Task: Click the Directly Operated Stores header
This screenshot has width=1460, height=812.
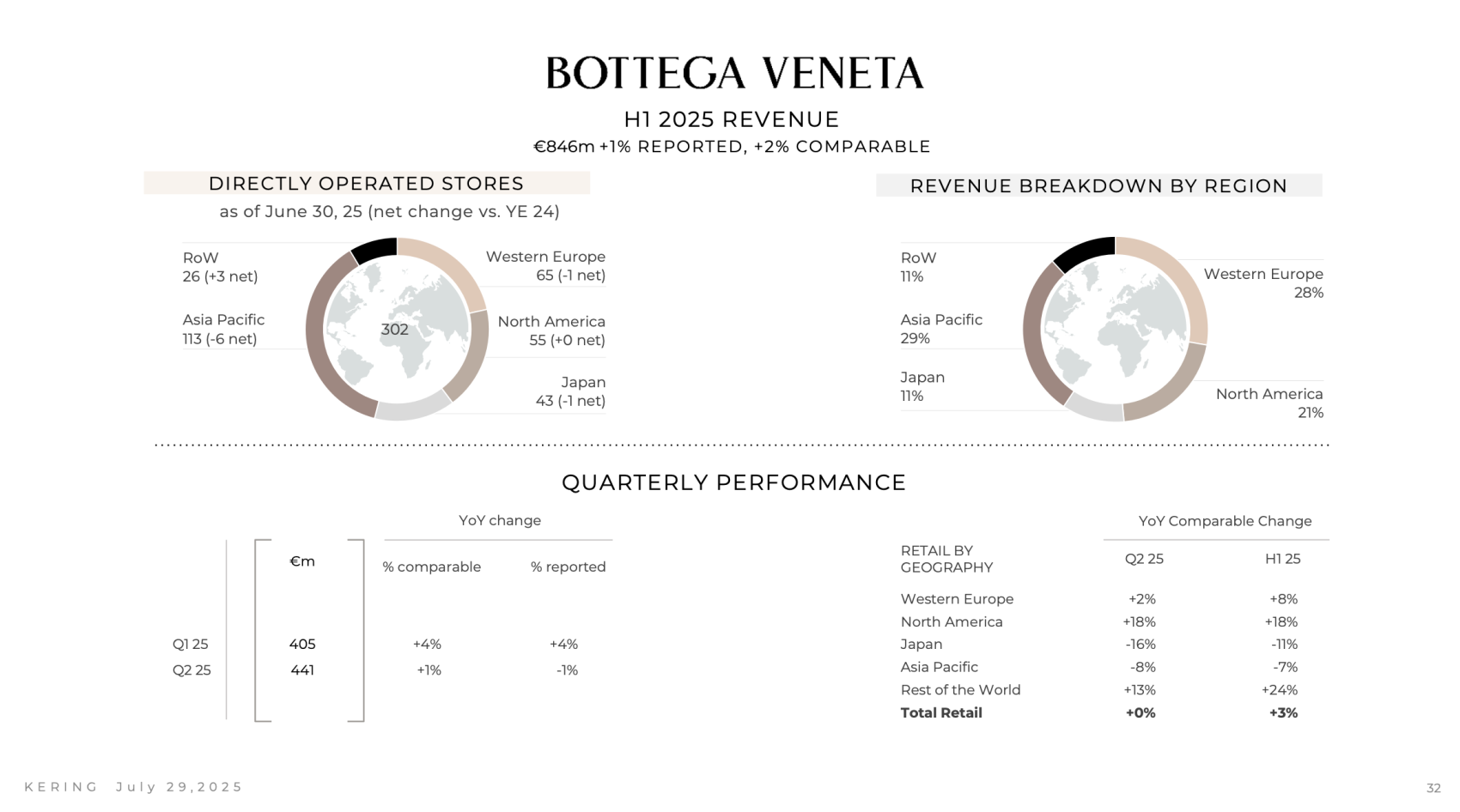Action: tap(367, 183)
